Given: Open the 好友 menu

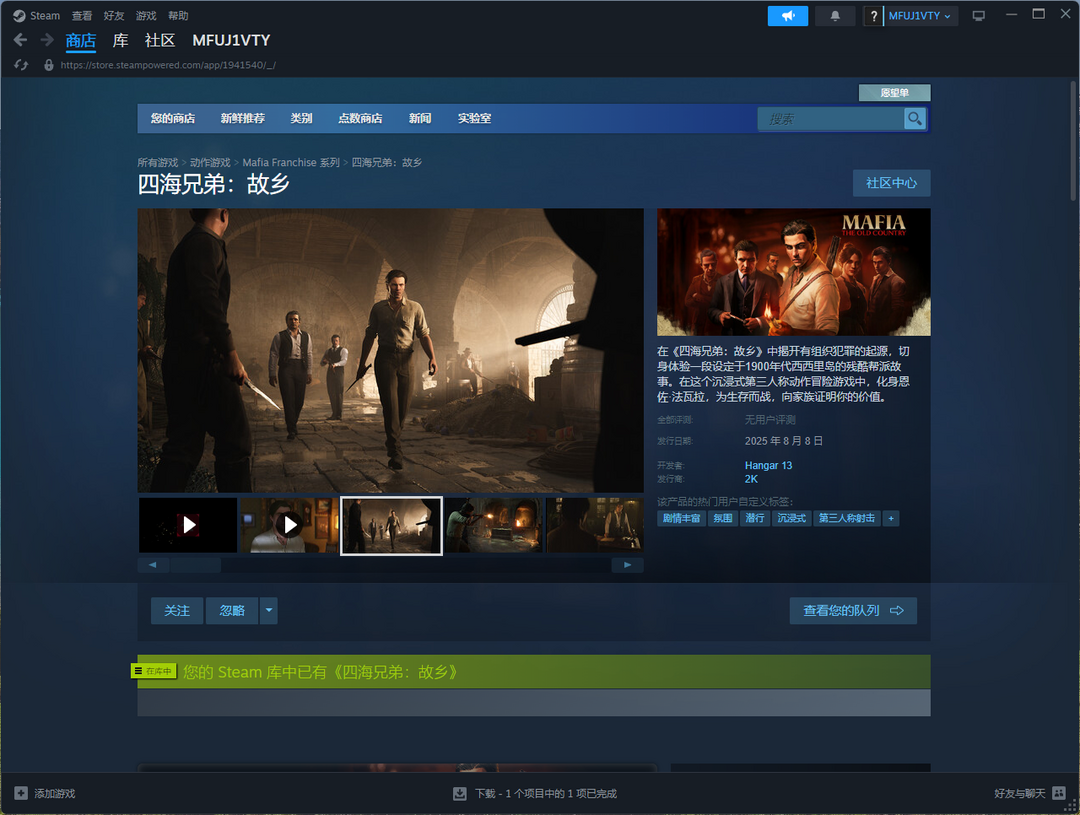Looking at the screenshot, I should [x=114, y=16].
